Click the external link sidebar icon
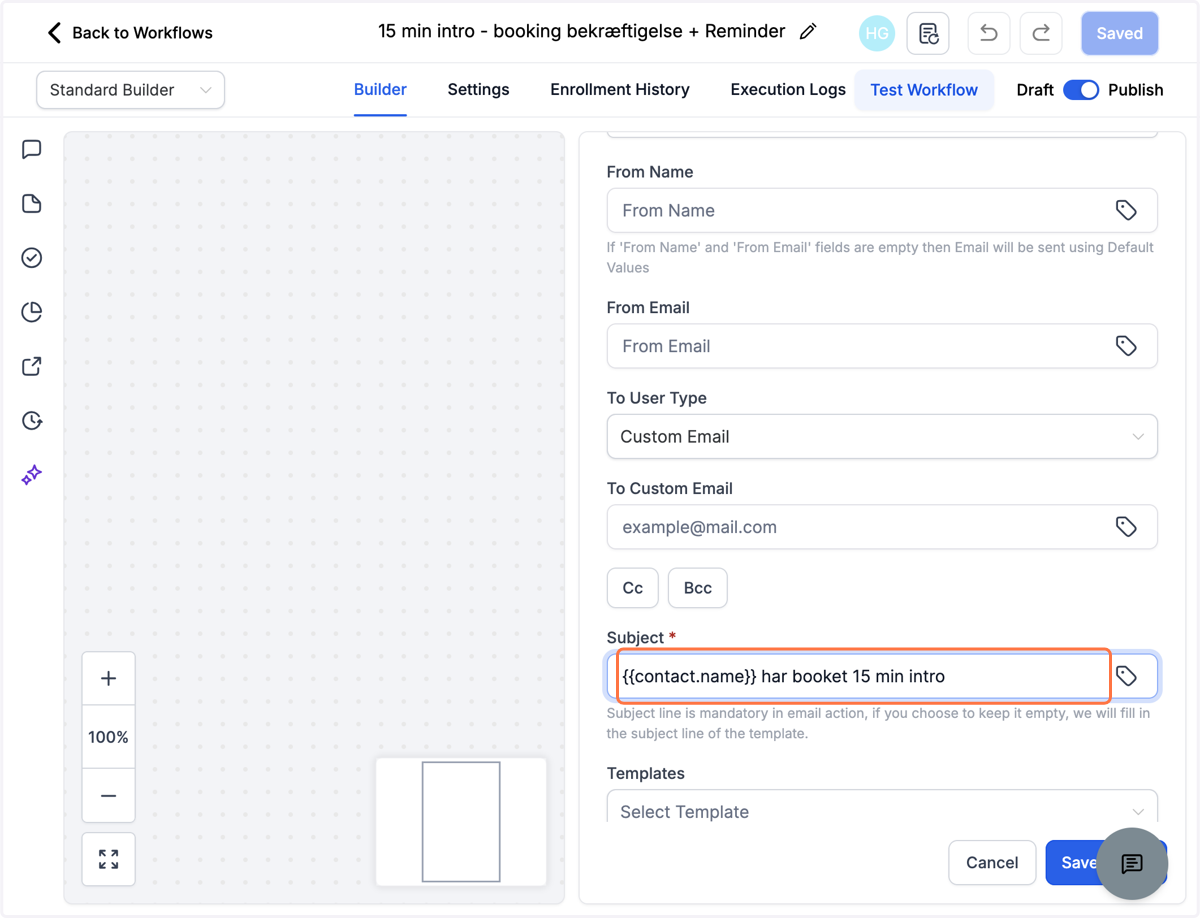This screenshot has width=1200, height=918. [x=32, y=366]
